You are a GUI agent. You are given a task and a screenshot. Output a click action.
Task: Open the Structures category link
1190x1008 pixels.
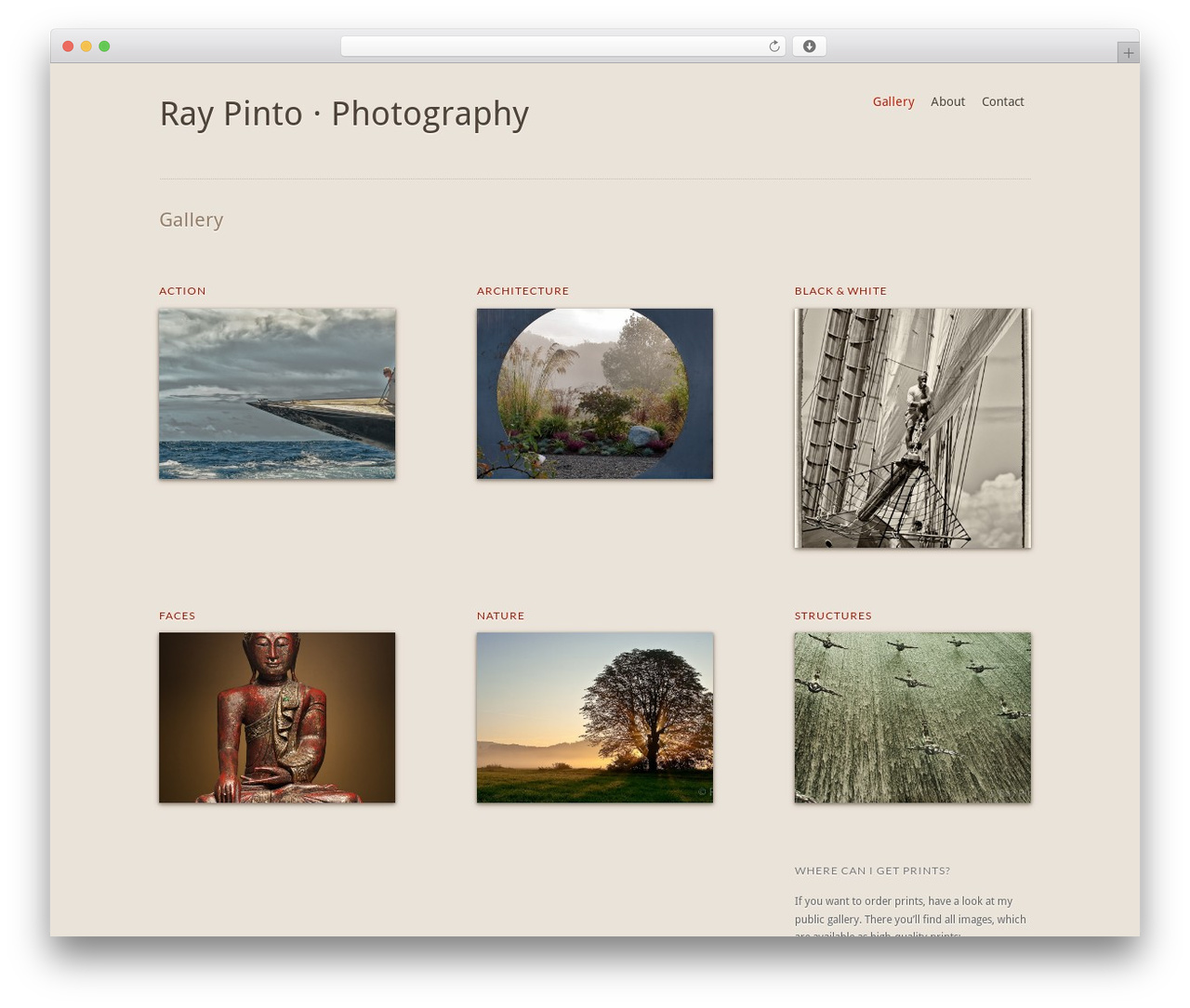pyautogui.click(x=833, y=616)
